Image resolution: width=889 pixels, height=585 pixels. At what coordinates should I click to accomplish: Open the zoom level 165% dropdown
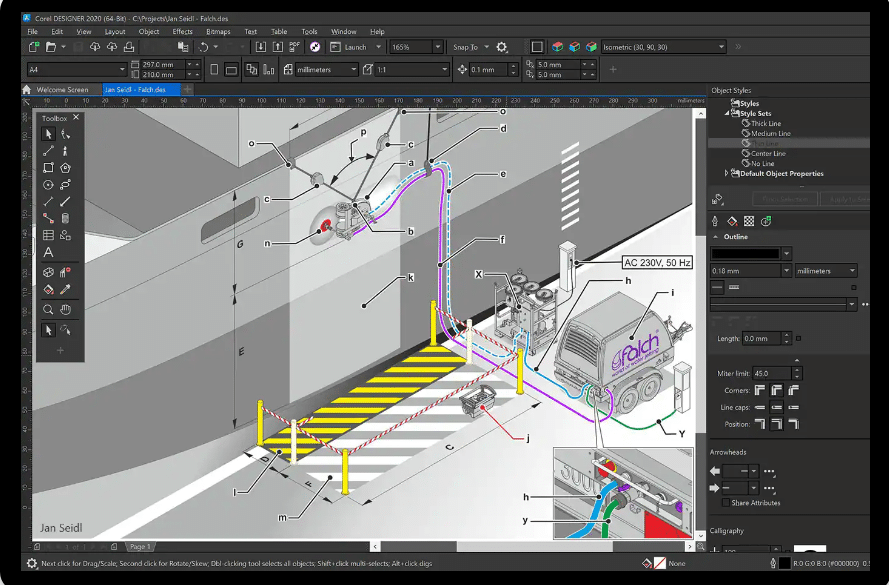(x=437, y=47)
